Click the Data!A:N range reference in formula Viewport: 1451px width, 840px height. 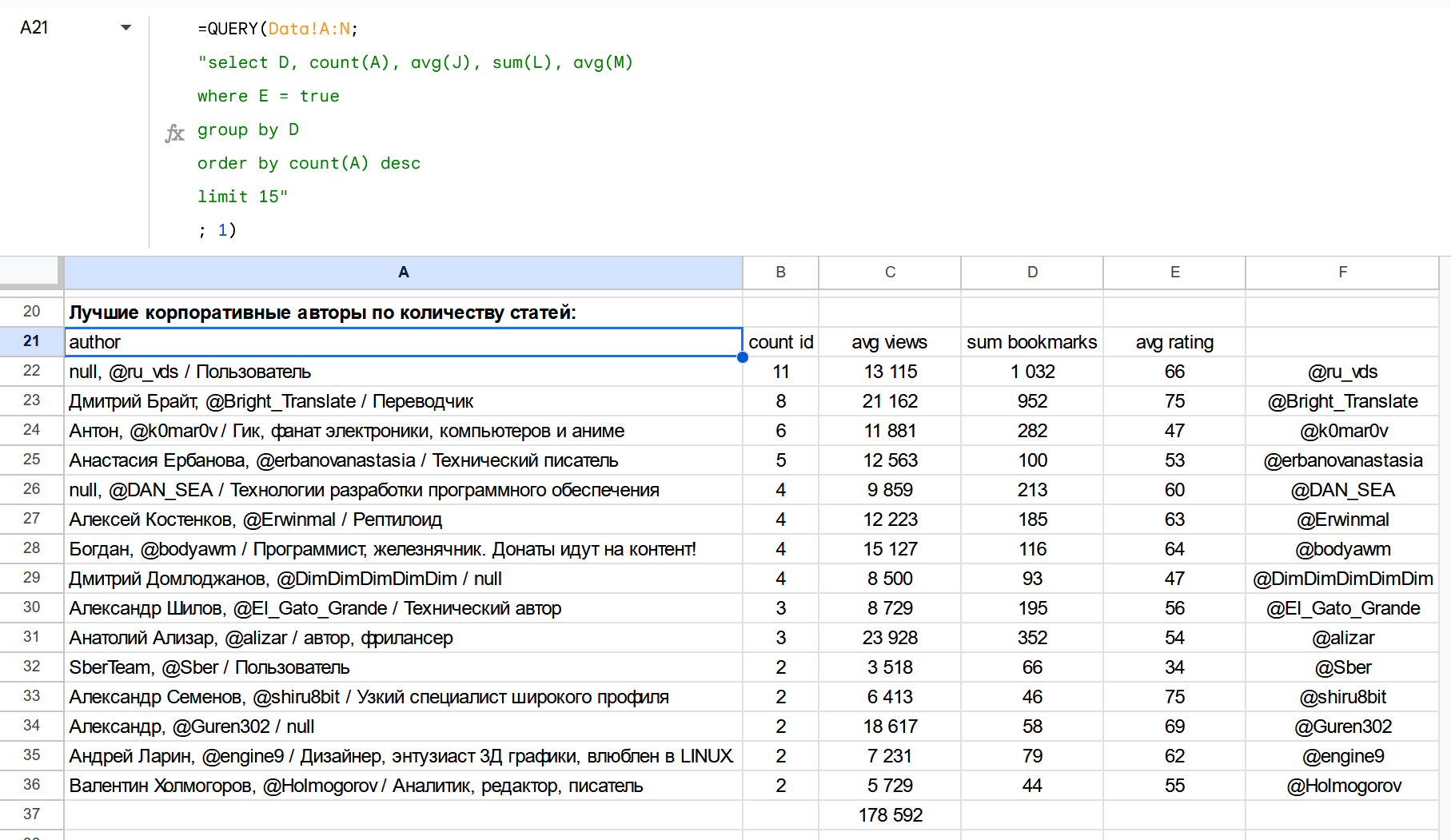click(309, 29)
